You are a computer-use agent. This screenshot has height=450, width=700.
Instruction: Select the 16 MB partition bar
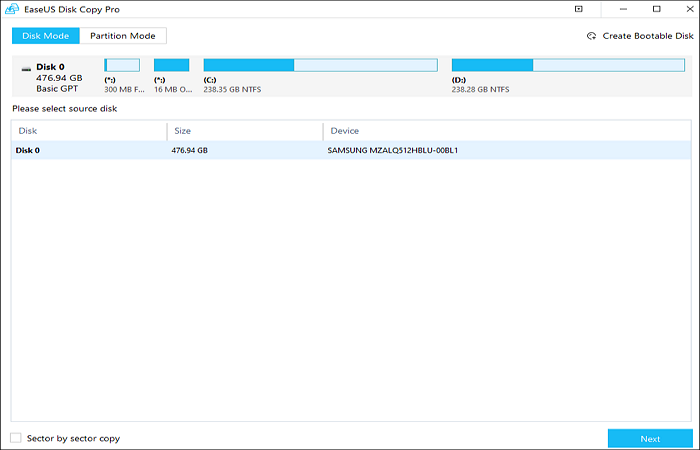(171, 65)
